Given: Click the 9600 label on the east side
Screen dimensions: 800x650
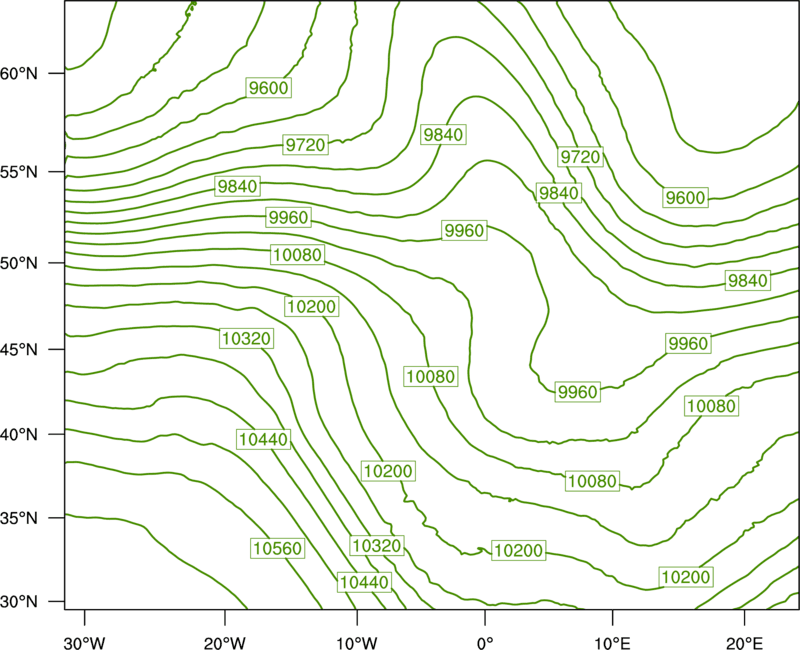Looking at the screenshot, I should [685, 197].
